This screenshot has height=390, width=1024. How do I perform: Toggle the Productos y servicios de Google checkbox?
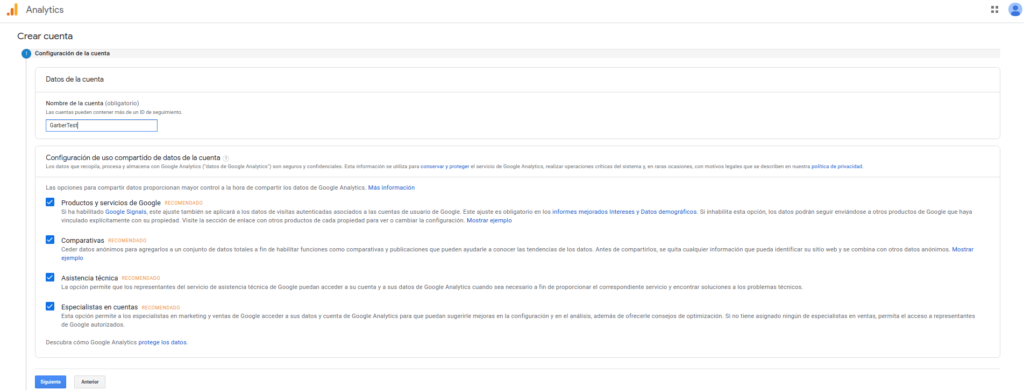coord(50,203)
